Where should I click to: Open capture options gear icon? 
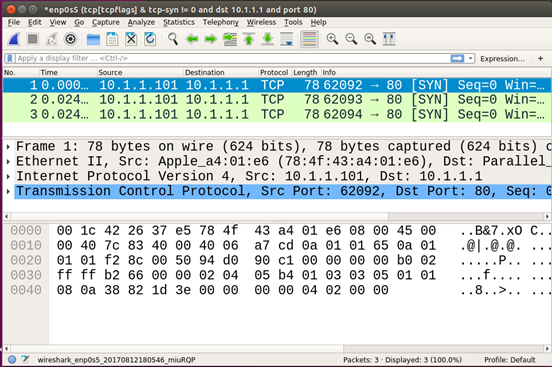(70, 39)
